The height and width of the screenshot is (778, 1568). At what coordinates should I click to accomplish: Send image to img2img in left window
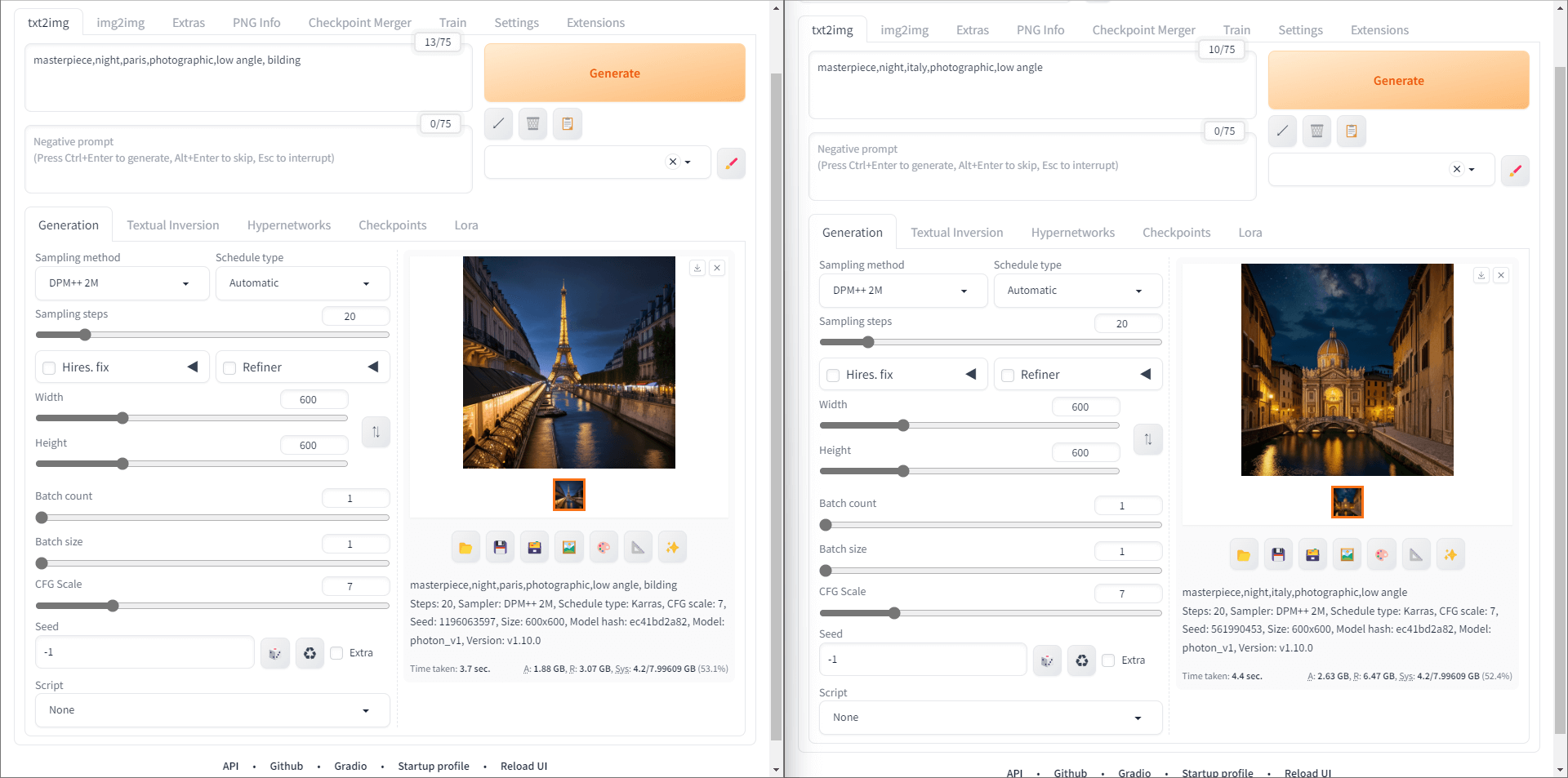click(569, 548)
